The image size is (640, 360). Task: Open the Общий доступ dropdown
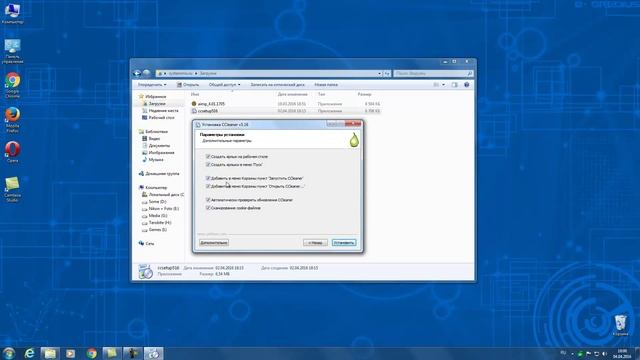click(224, 84)
